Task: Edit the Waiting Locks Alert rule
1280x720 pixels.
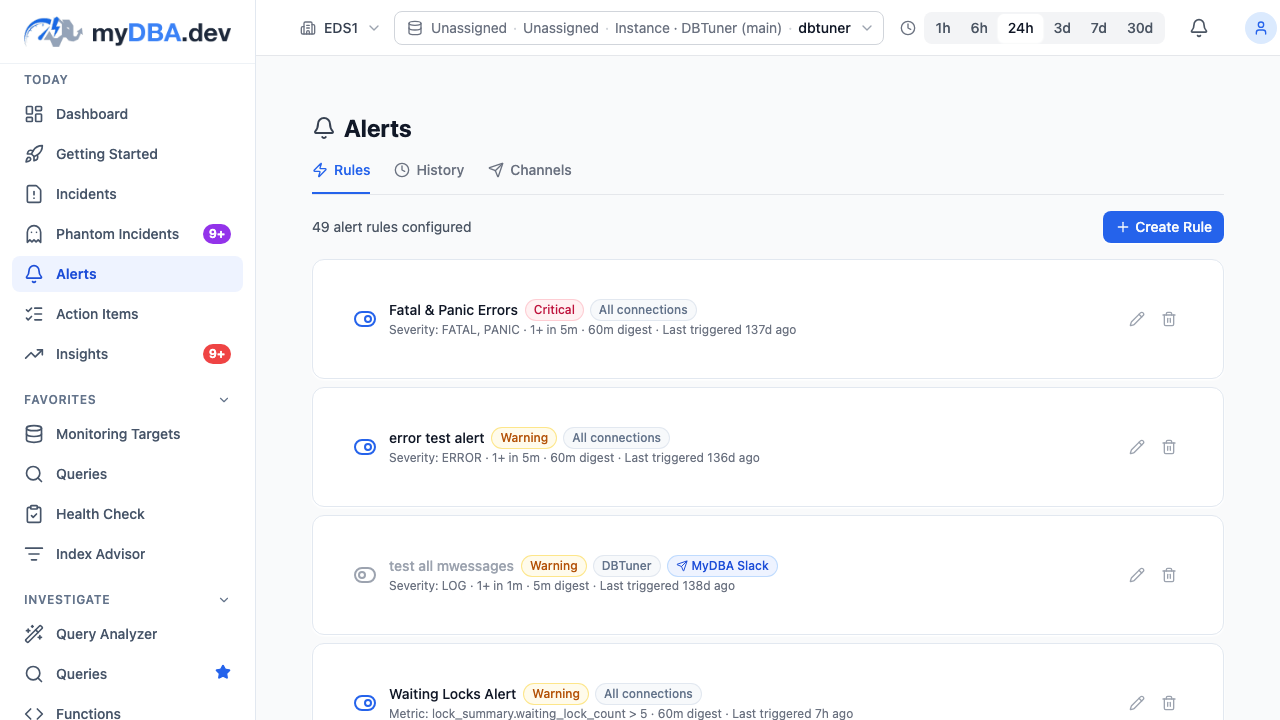Action: pyautogui.click(x=1137, y=703)
